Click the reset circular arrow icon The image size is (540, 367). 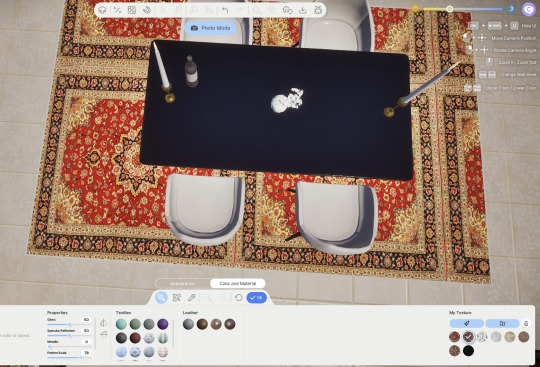[x=238, y=297]
